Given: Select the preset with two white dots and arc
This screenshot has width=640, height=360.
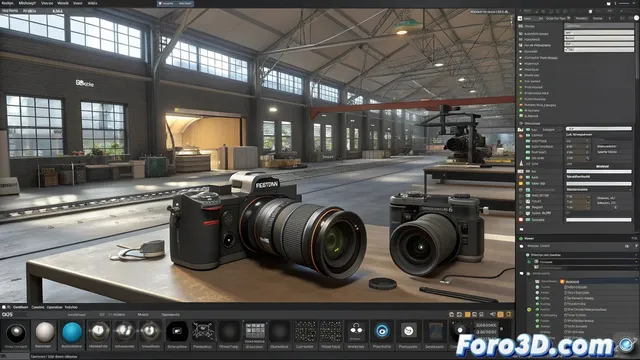Looking at the screenshot, I should pyautogui.click(x=356, y=331).
